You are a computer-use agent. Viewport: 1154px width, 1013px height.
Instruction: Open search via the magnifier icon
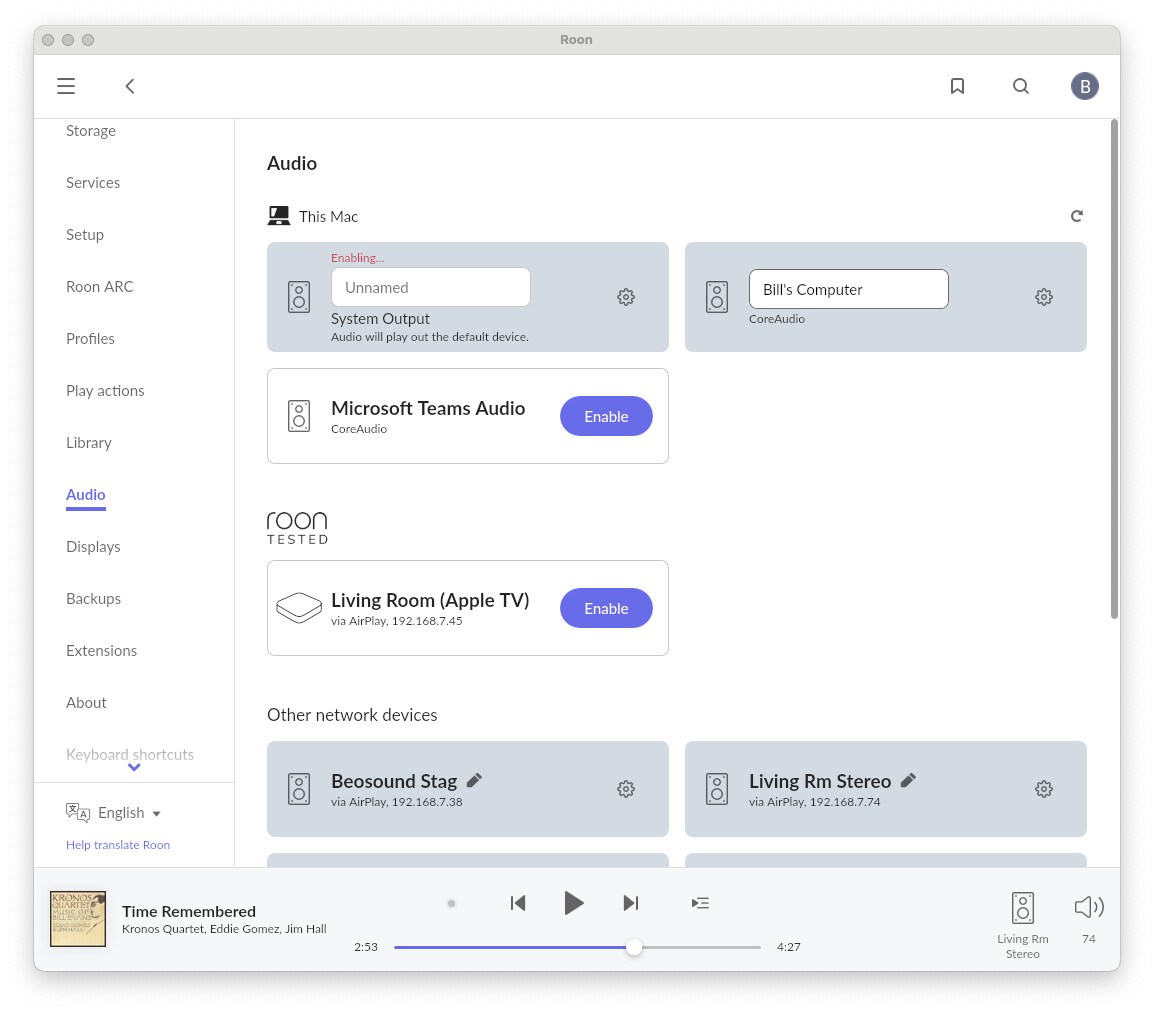[x=1021, y=86]
